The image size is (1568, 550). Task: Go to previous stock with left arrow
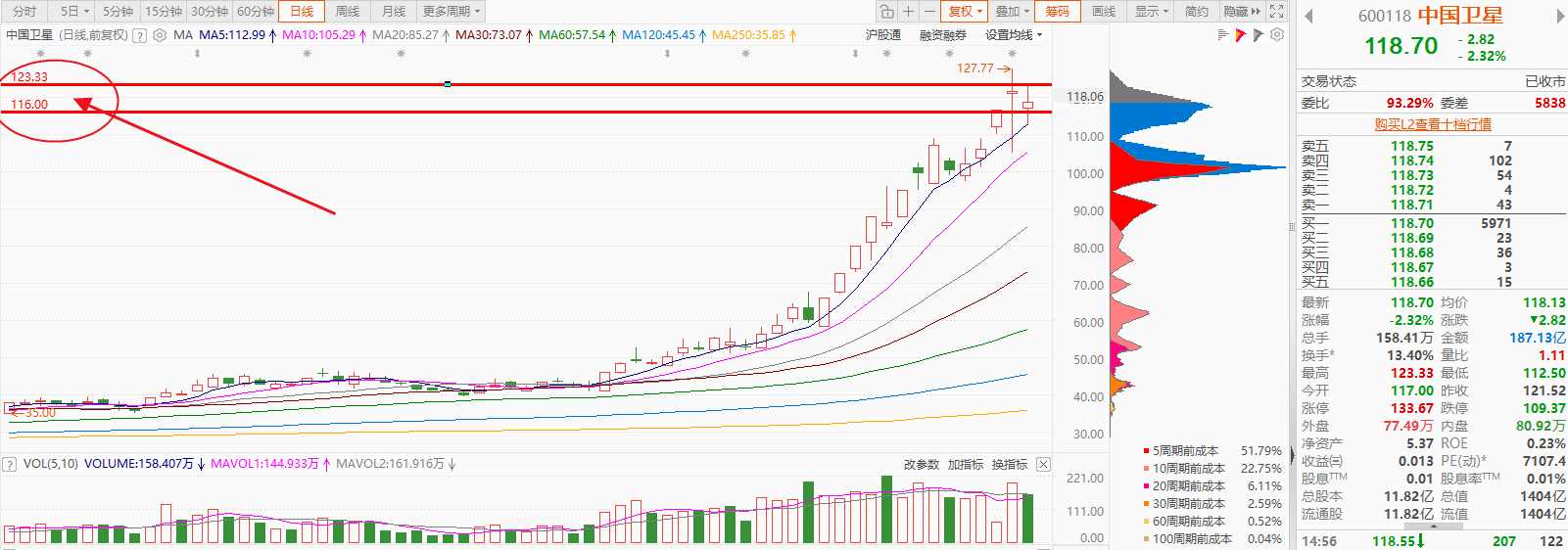point(1309,16)
